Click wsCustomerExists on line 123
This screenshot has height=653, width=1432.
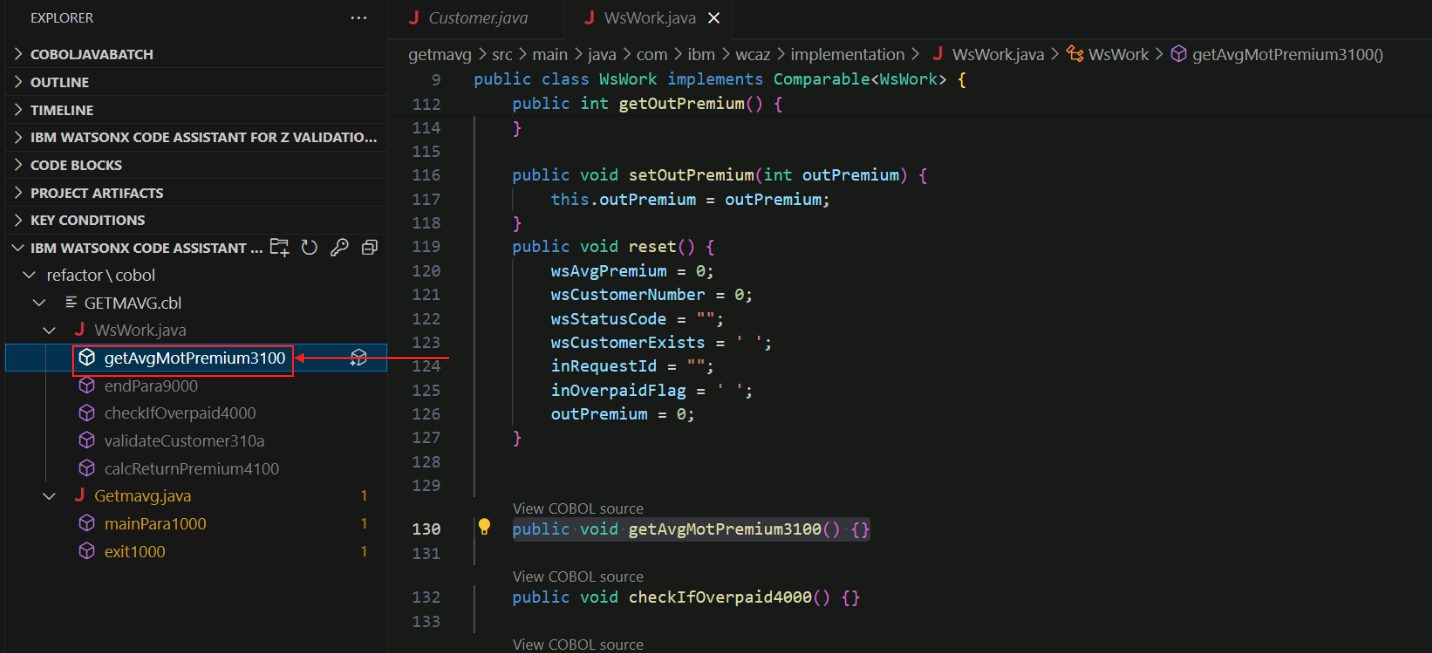628,342
